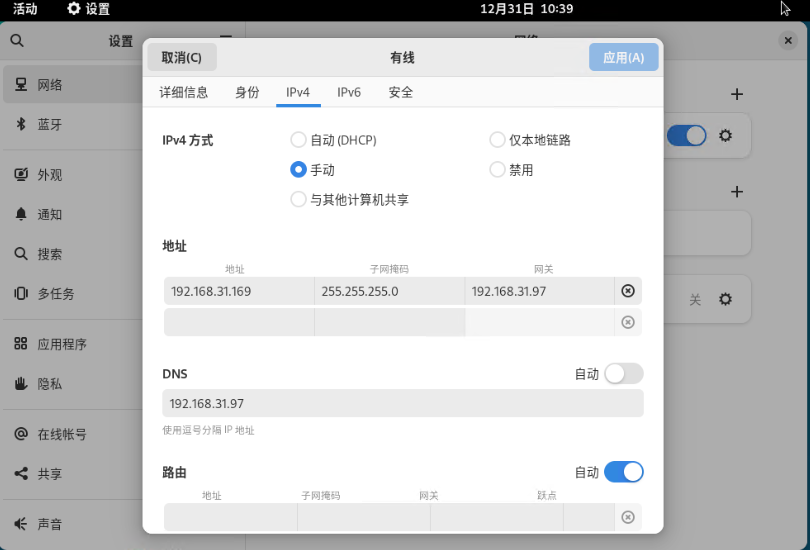810x550 pixels.
Task: Click the 活动 activities button
Action: click(x=25, y=9)
